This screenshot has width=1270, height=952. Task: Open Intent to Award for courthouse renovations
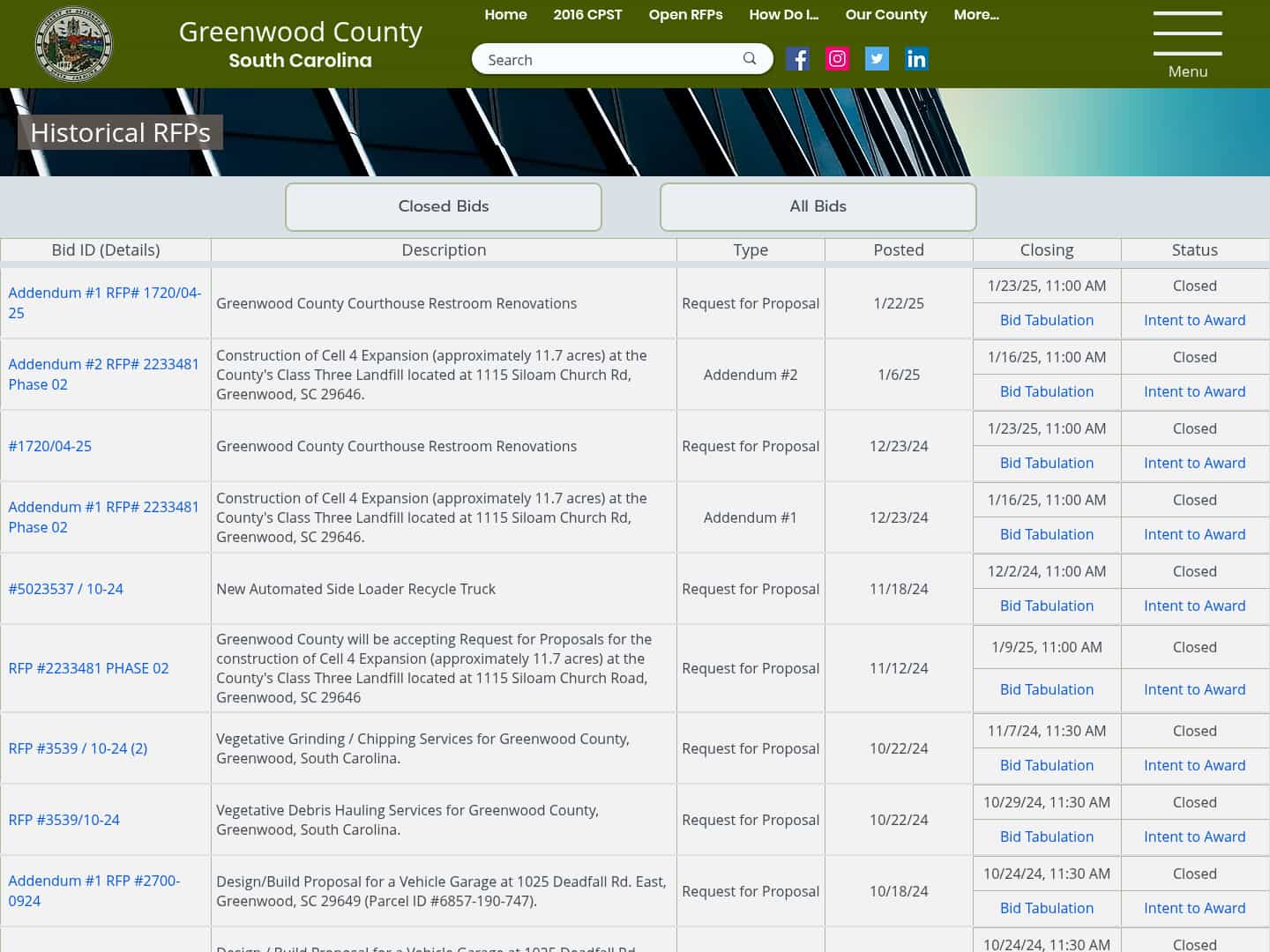[1194, 320]
